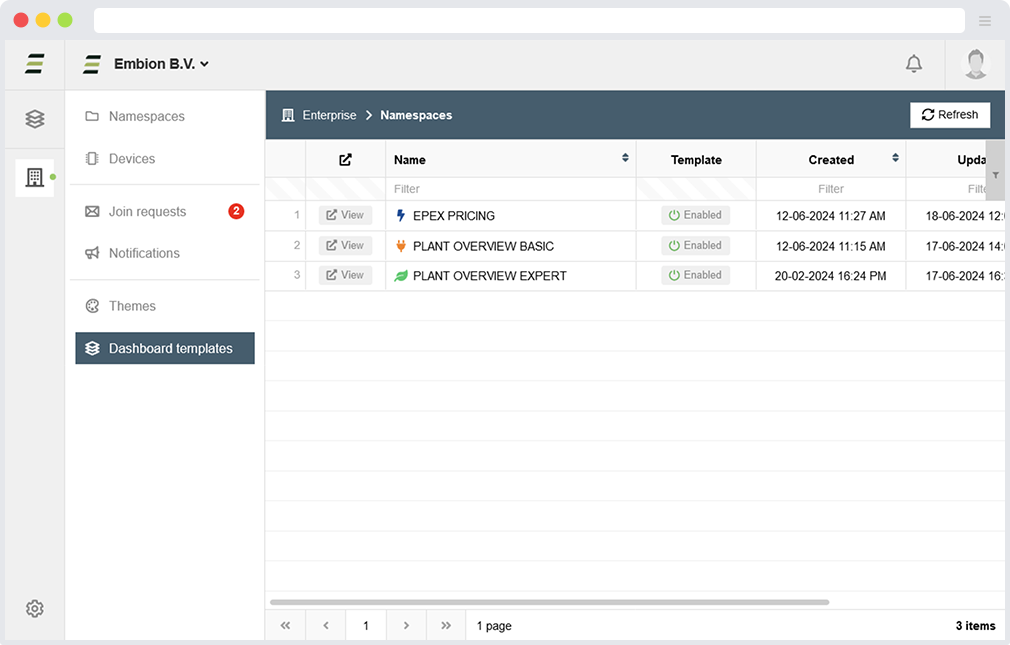
Task: Click the column filter funnel icon
Action: 995,175
